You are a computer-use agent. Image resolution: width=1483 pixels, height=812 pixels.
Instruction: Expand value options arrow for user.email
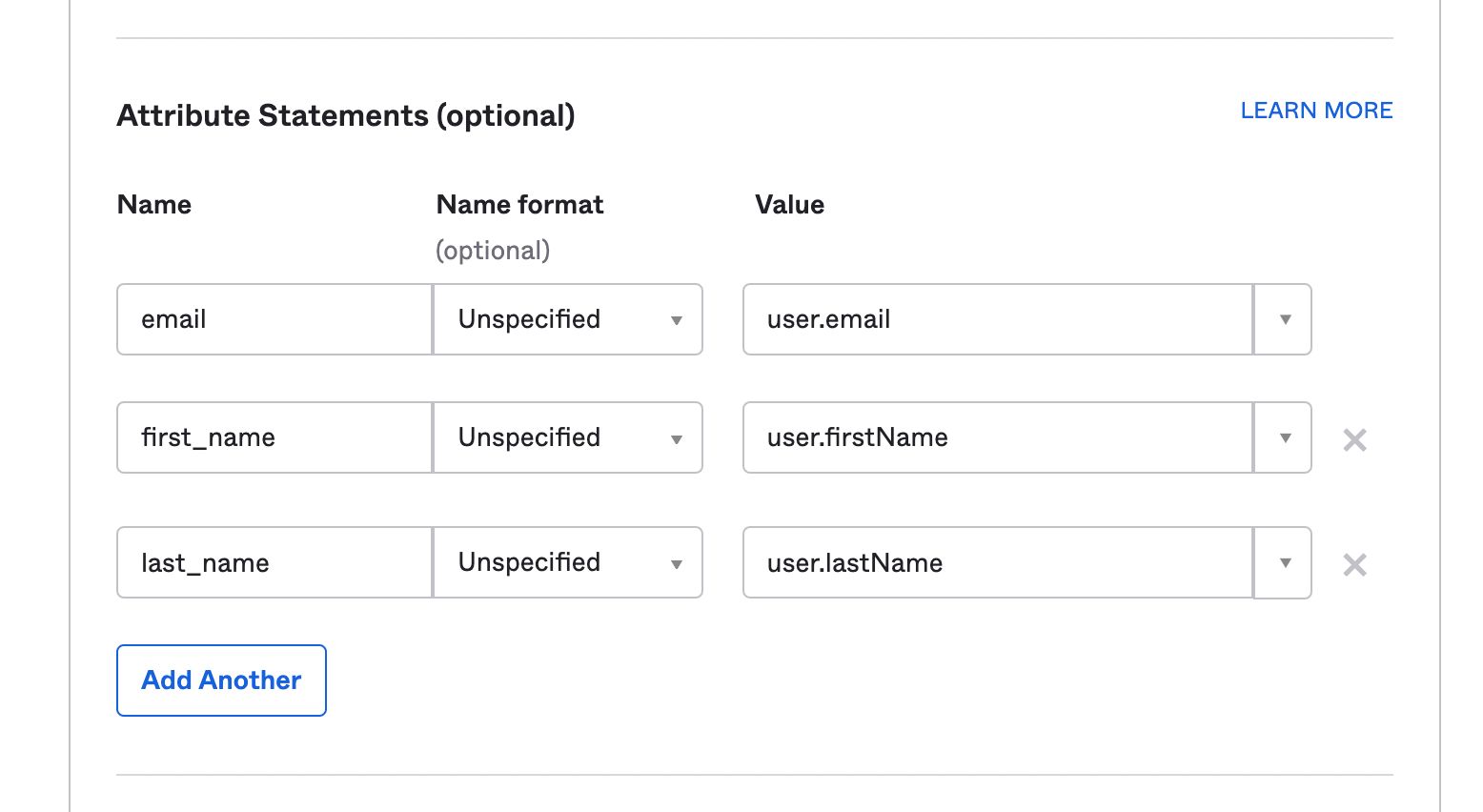coord(1284,319)
